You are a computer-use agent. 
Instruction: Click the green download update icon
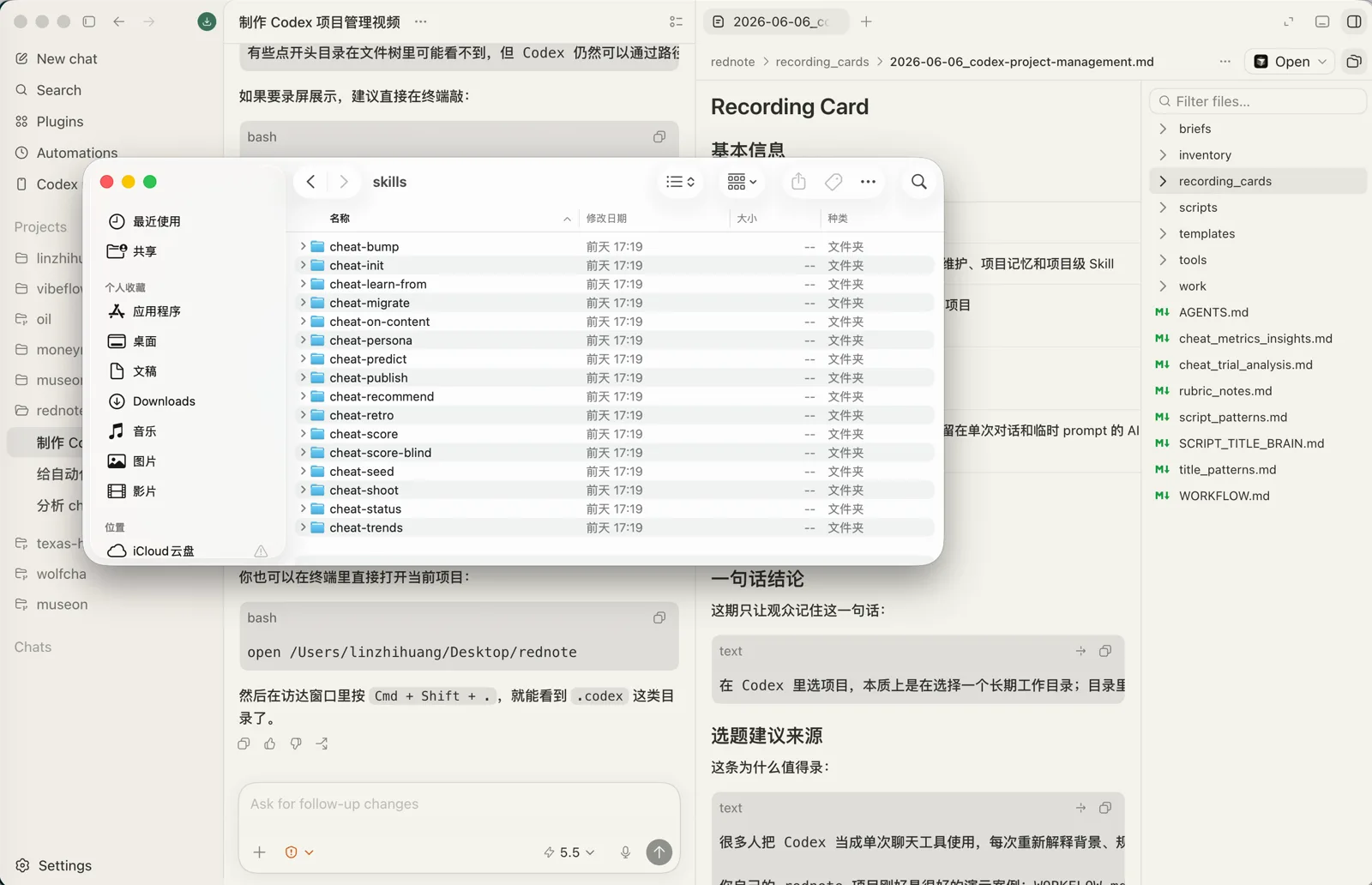coord(207,21)
